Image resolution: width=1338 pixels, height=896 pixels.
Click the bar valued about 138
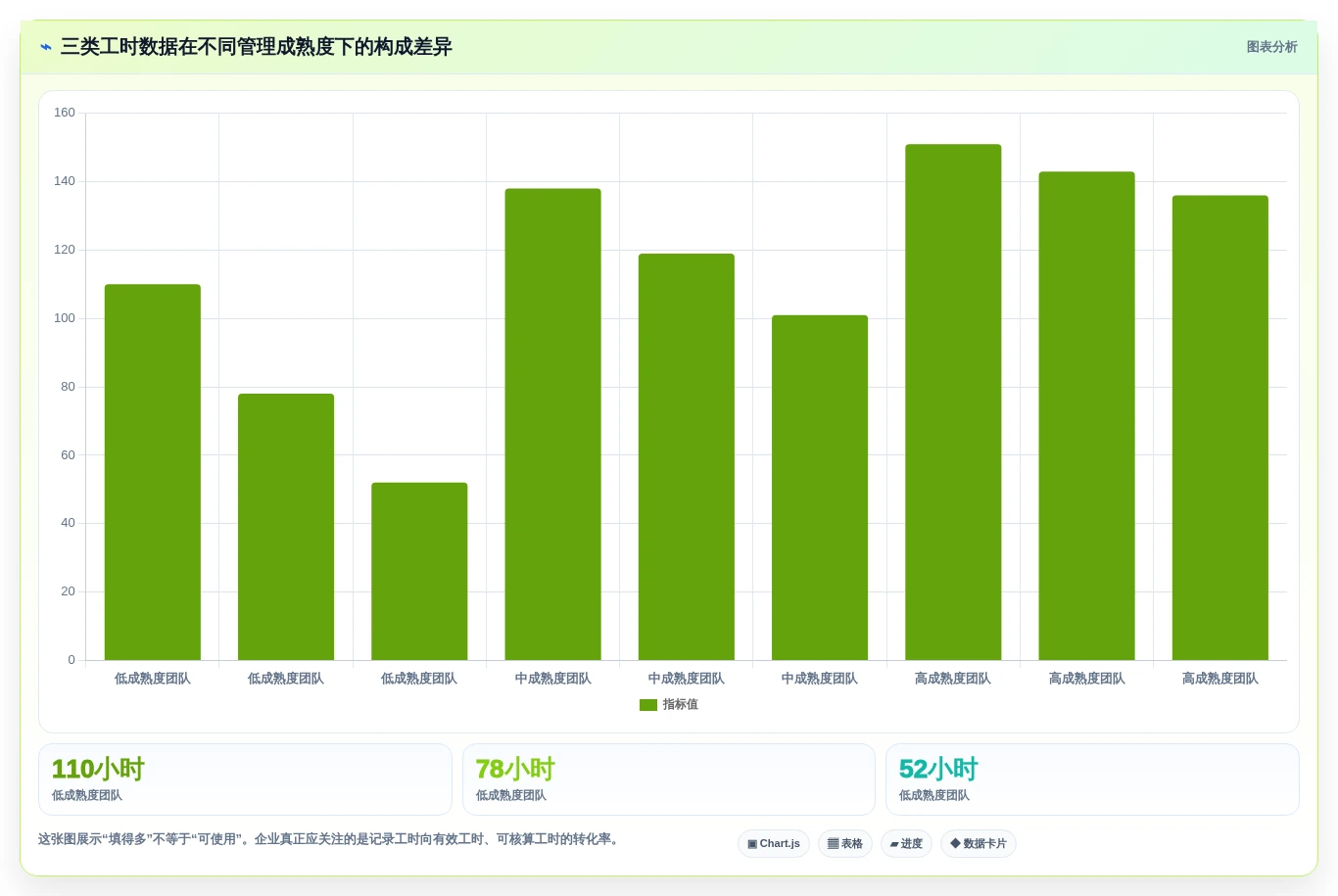552,424
